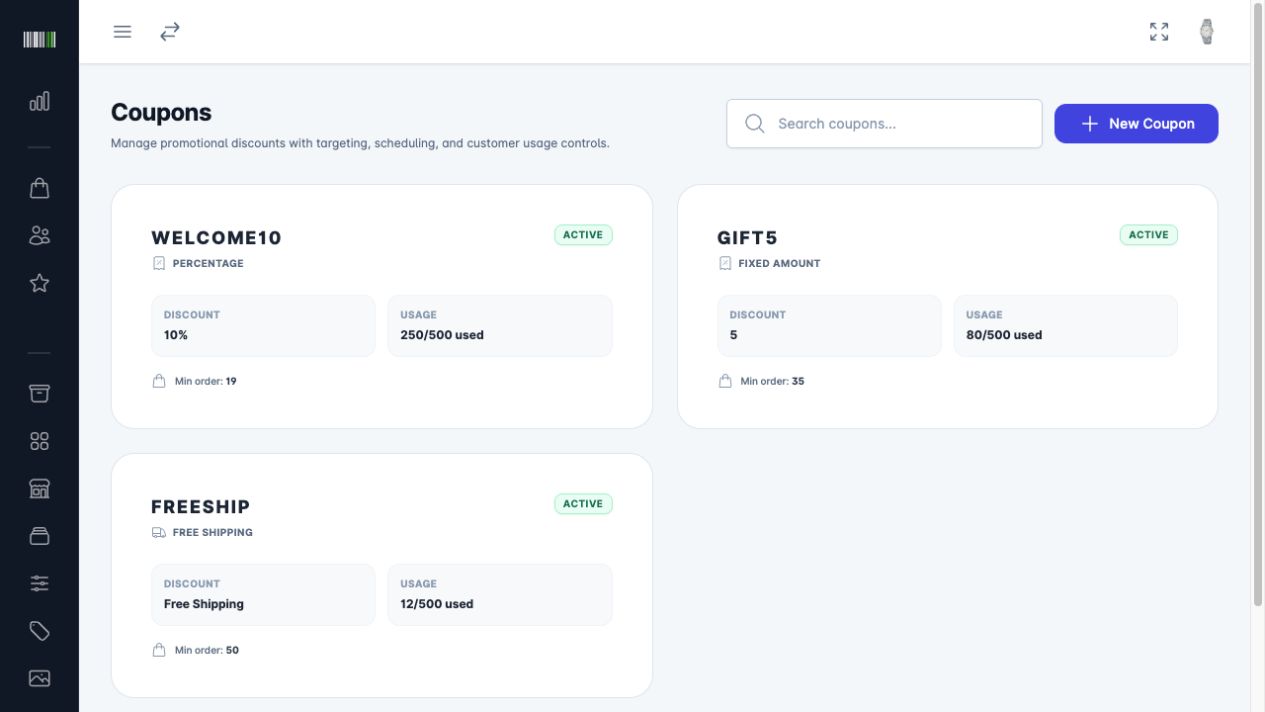
Task: Select the 80/500 used usage box
Action: click(1065, 326)
